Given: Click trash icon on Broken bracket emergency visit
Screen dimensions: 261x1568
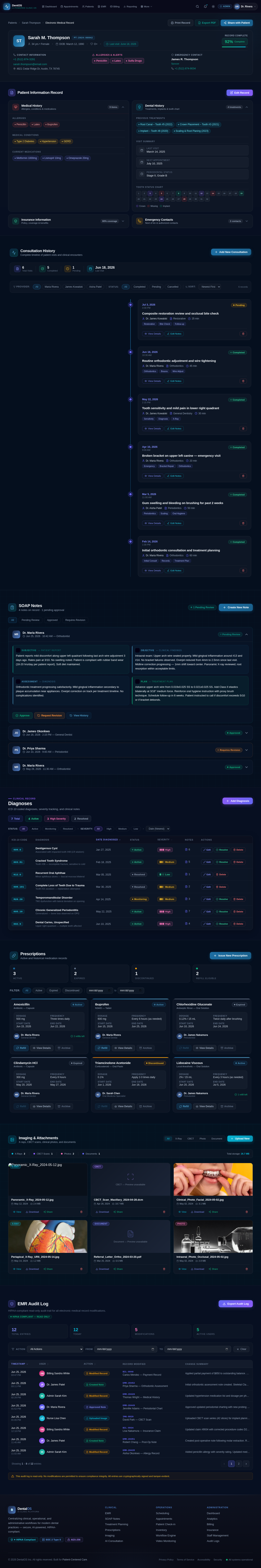Looking at the screenshot, I should click(243, 476).
